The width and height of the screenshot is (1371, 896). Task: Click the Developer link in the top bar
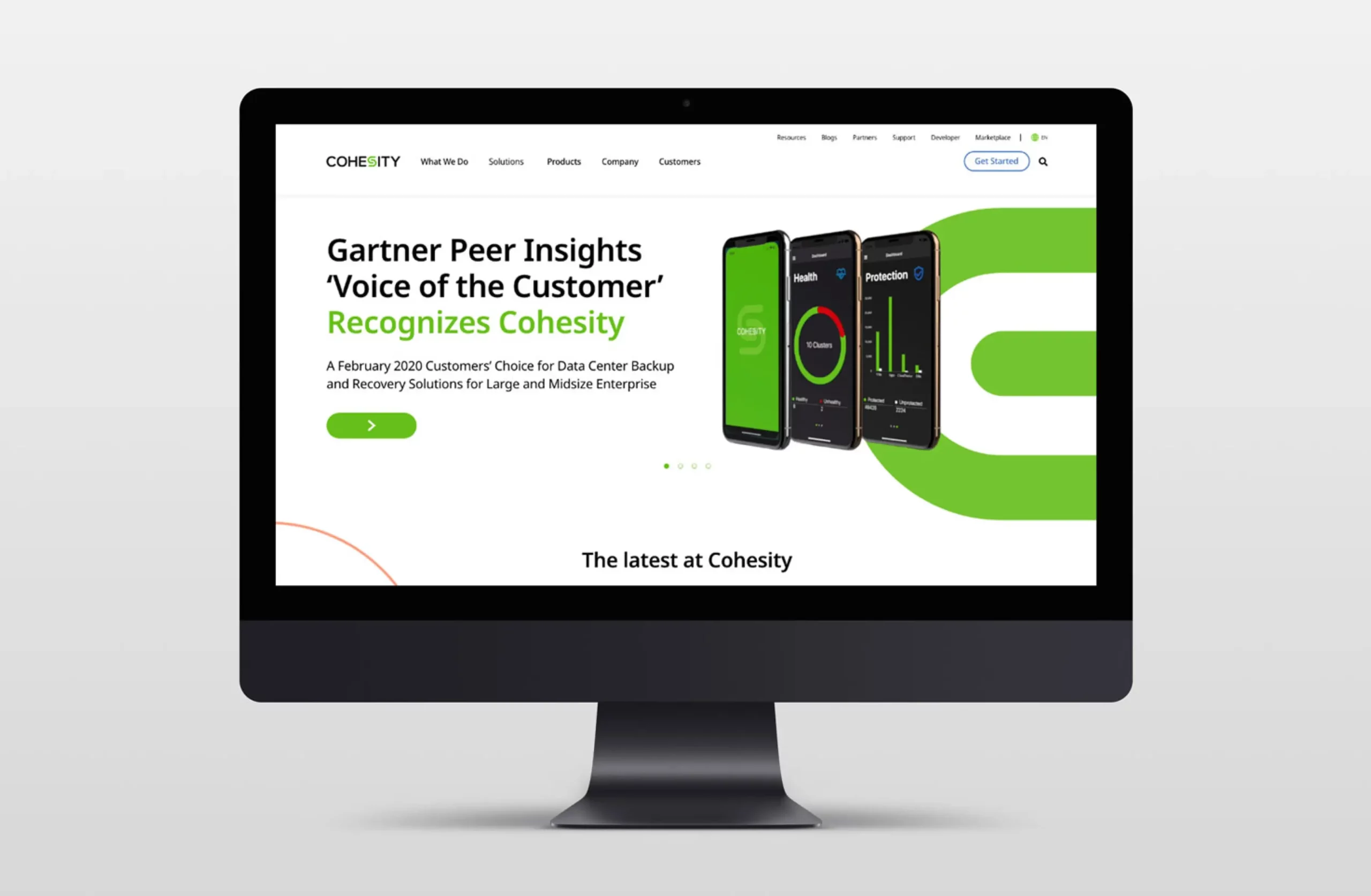click(941, 137)
